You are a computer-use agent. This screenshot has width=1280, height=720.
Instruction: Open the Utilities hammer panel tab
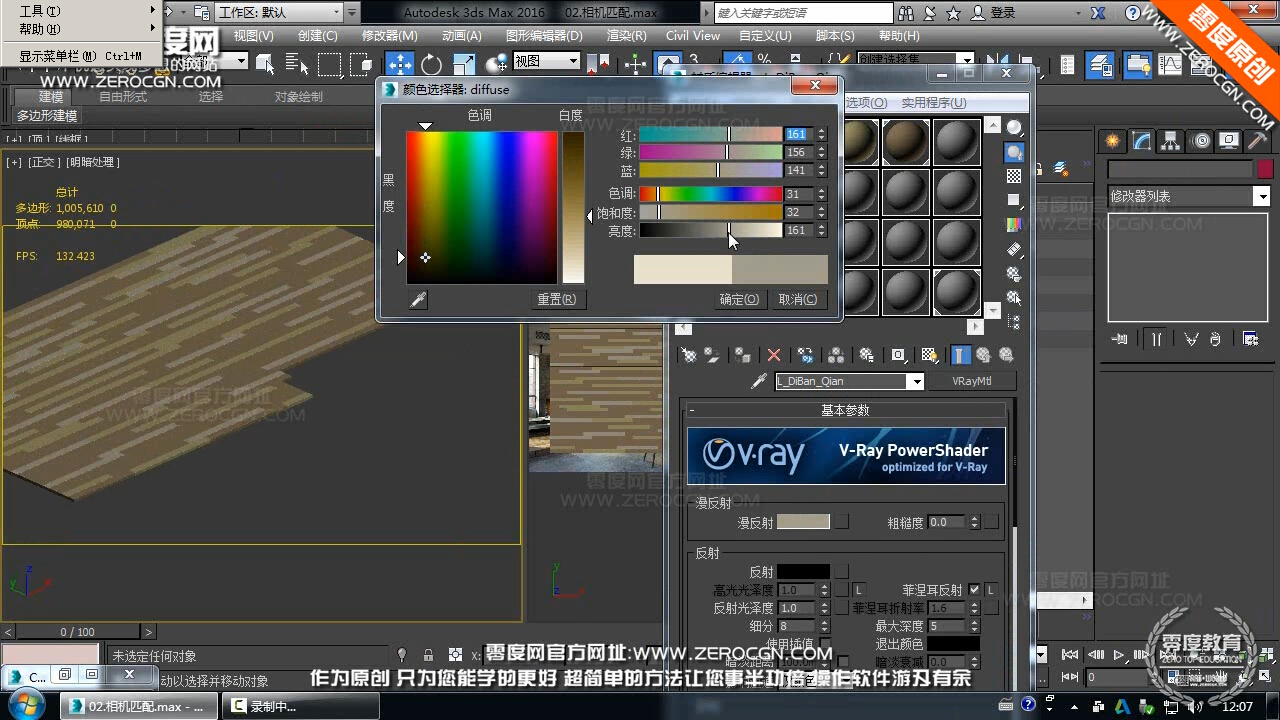point(1257,141)
